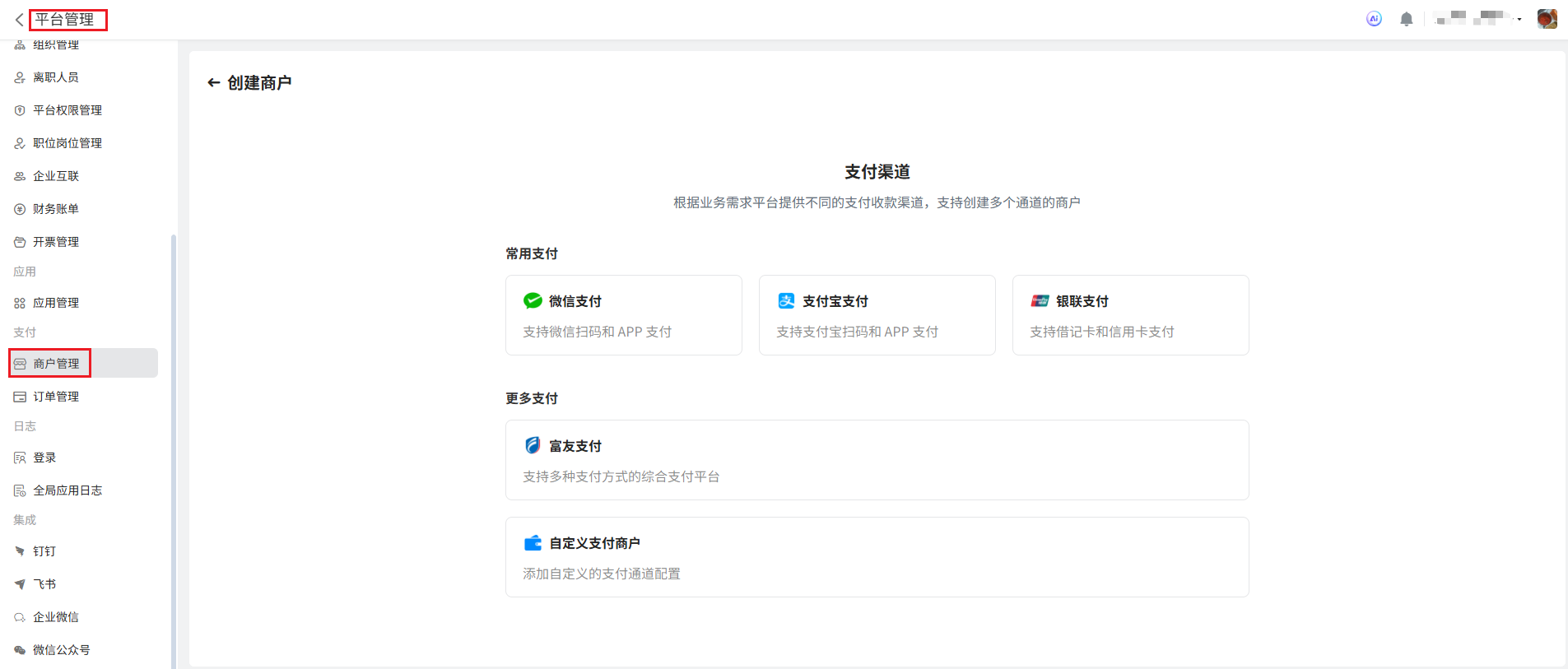Expand the account name dropdown arrow
Viewport: 1568px width, 669px height.
[x=1519, y=20]
